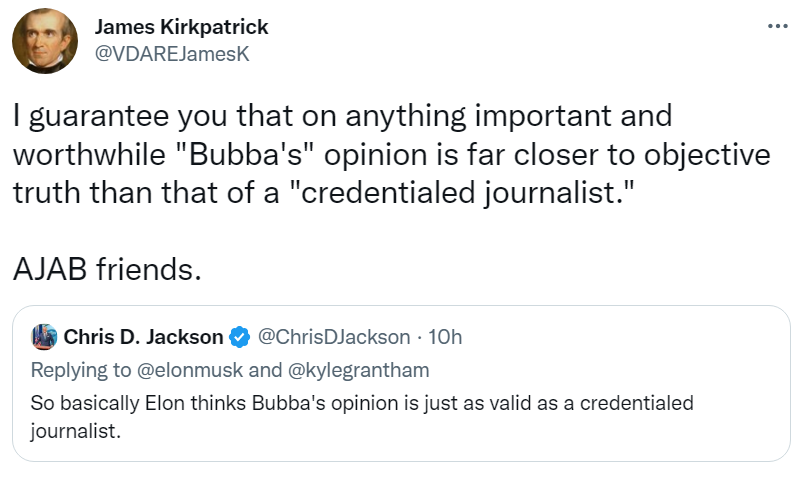The width and height of the screenshot is (804, 482).
Task: Click the blue verified badge
Action: pos(239,337)
